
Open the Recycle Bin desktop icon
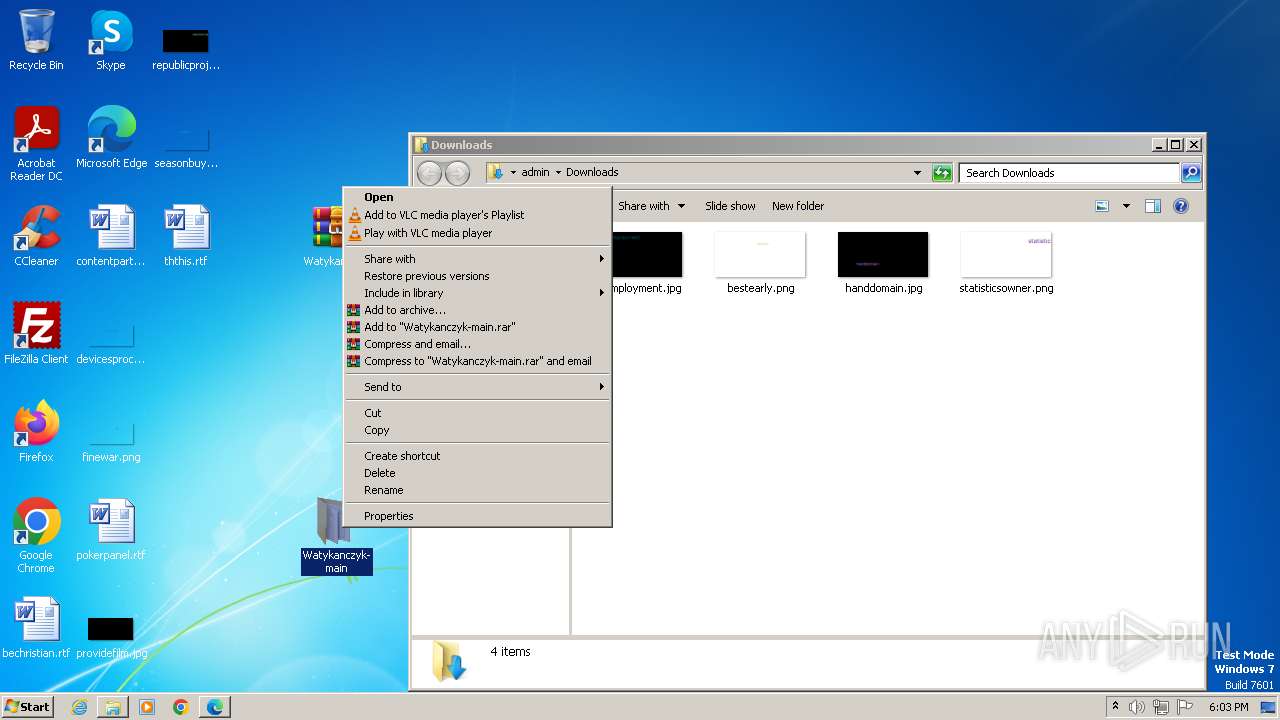36,40
